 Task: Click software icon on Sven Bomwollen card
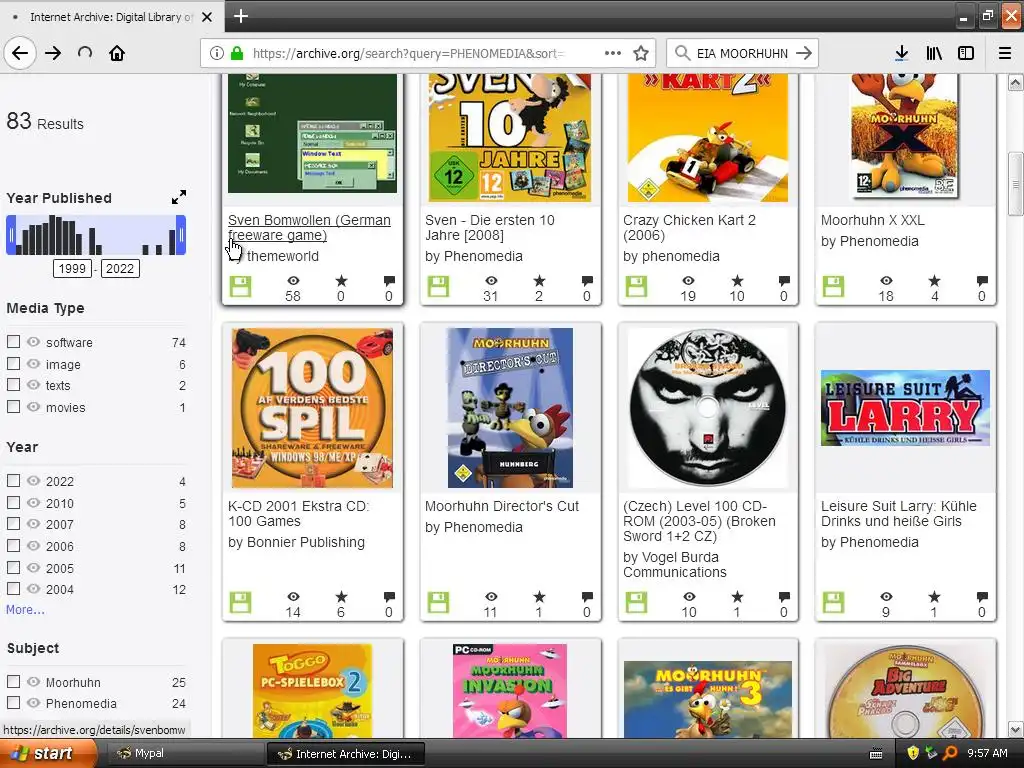tap(240, 286)
